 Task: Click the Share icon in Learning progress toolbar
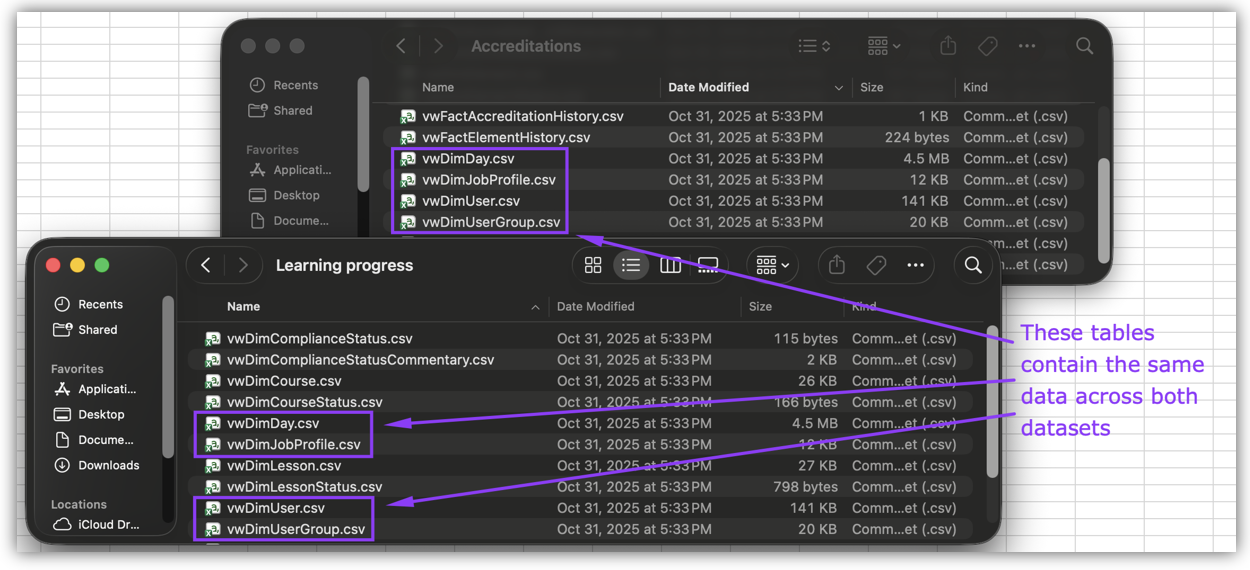pyautogui.click(x=837, y=265)
